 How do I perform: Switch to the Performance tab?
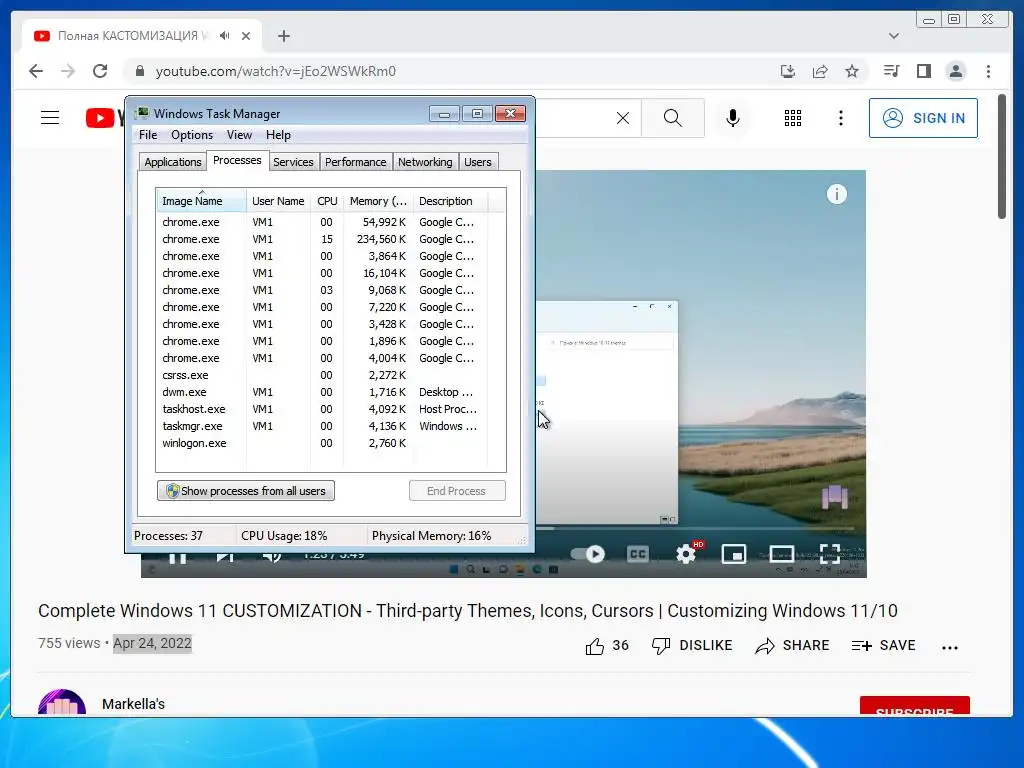356,162
